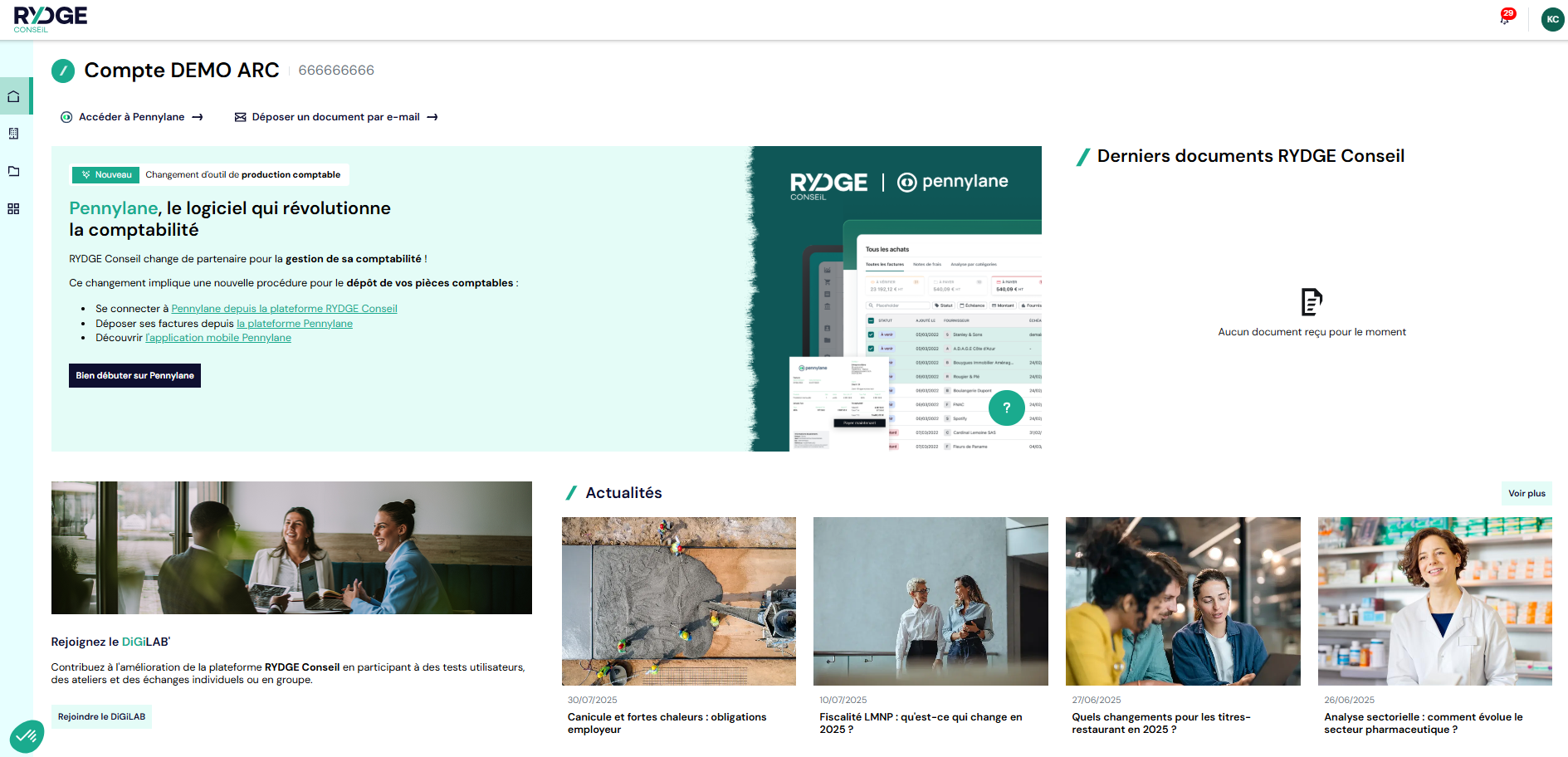Click the Pennylane icon beside Accéder à Pennylane
The image size is (1568, 757).
tap(66, 117)
